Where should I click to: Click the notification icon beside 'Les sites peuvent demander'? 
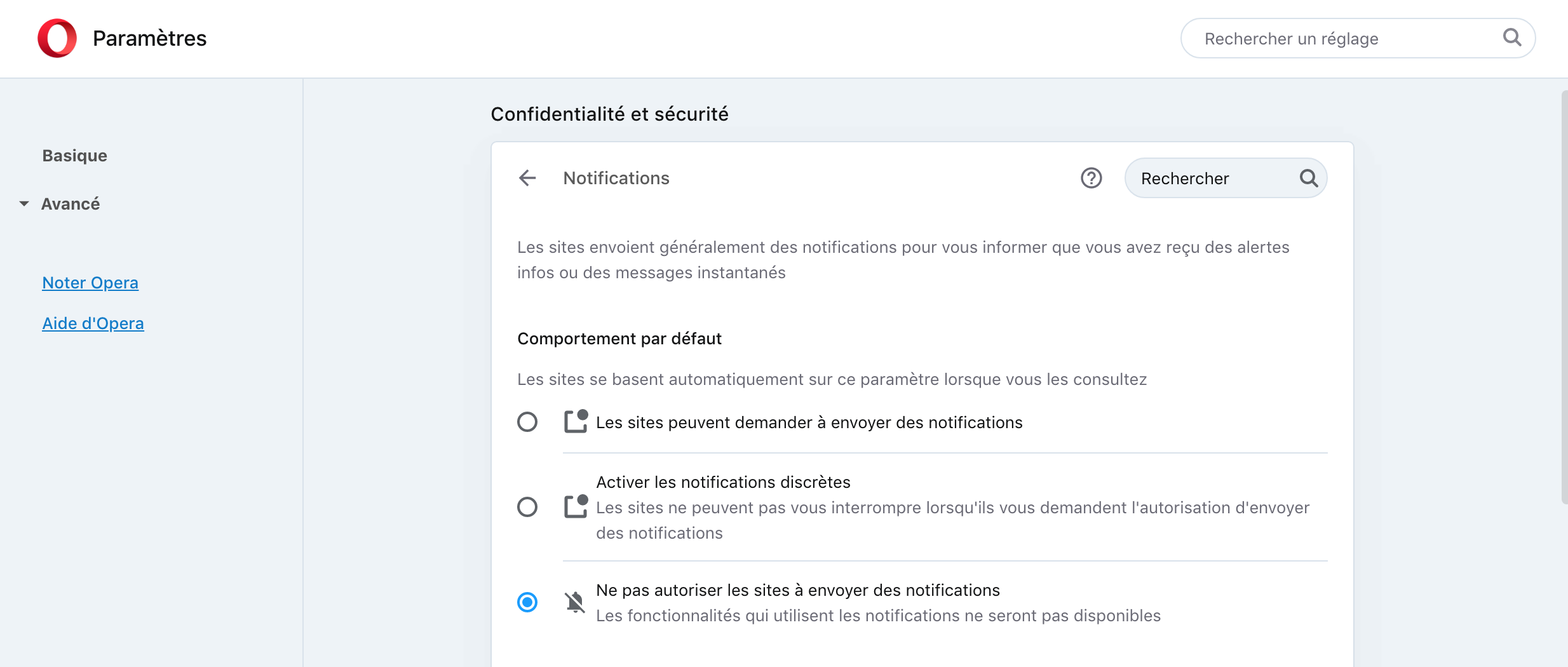[576, 422]
